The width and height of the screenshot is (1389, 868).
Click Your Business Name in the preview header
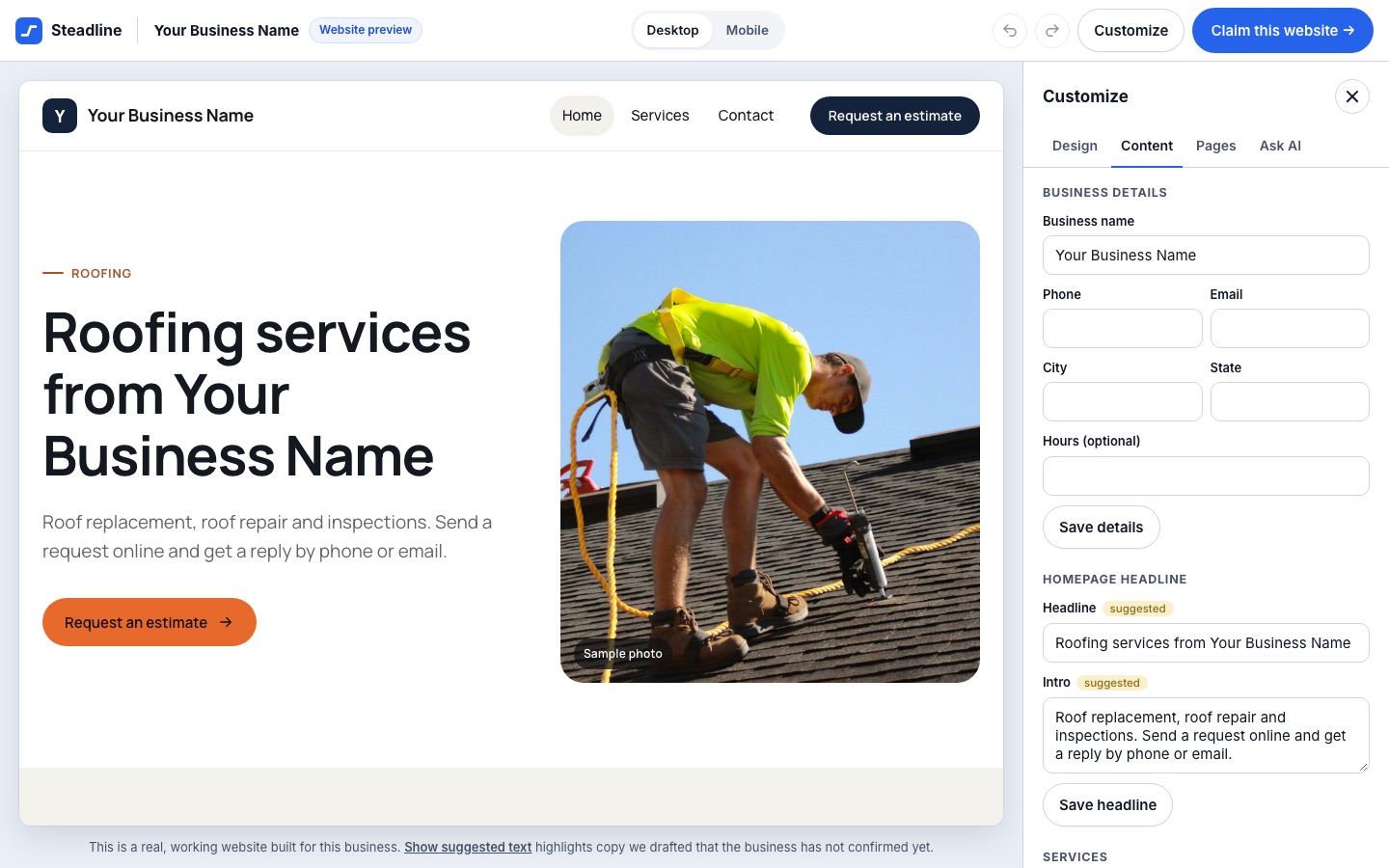click(171, 116)
